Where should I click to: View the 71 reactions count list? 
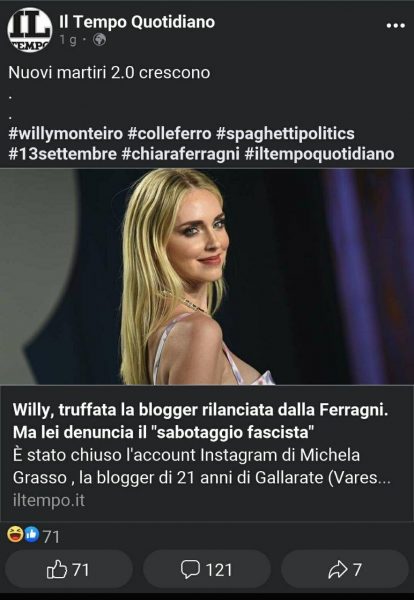coord(51,536)
